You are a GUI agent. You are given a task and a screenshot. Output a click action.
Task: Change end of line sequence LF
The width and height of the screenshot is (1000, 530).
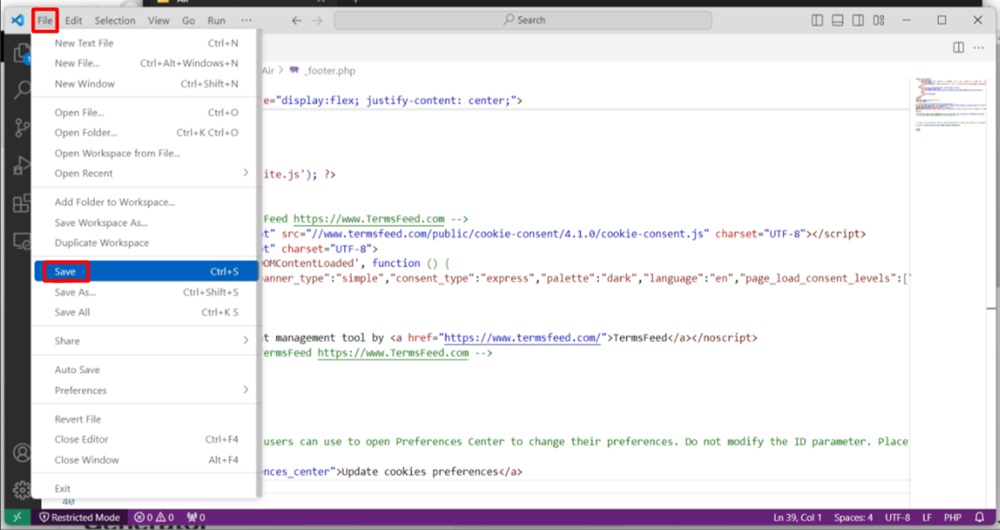(x=927, y=517)
